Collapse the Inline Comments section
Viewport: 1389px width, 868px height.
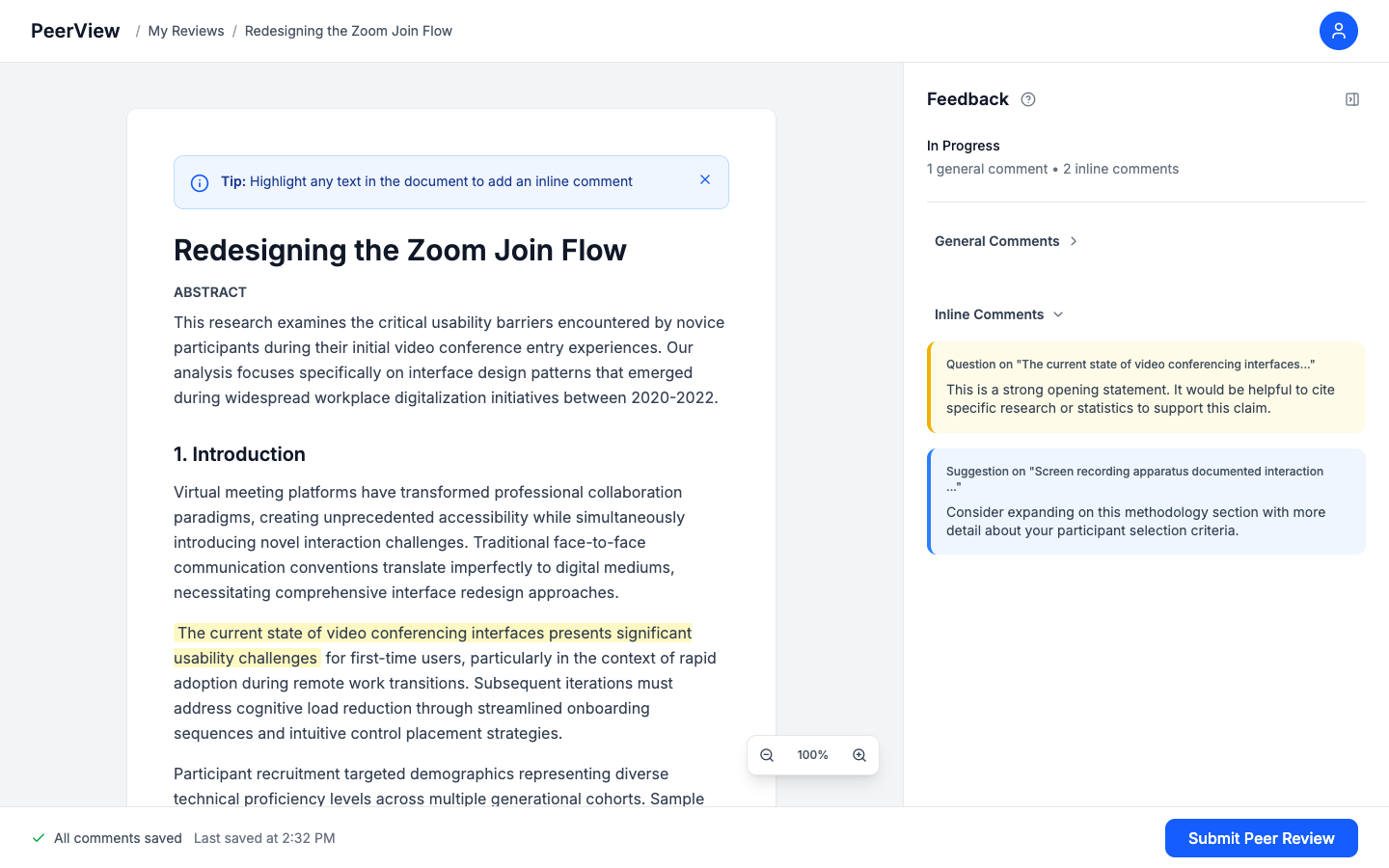pos(999,314)
